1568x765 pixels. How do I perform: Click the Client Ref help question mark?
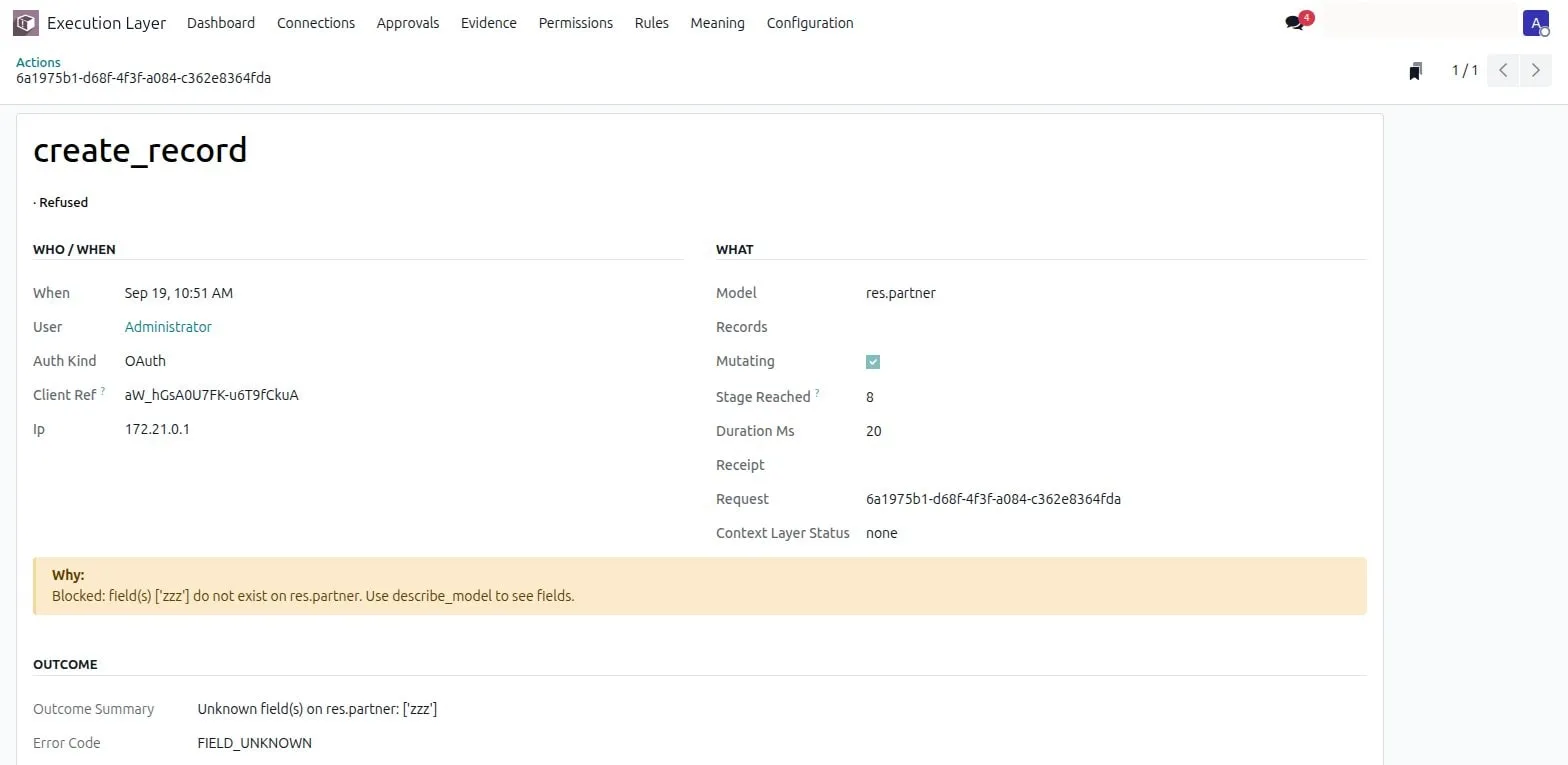(103, 391)
